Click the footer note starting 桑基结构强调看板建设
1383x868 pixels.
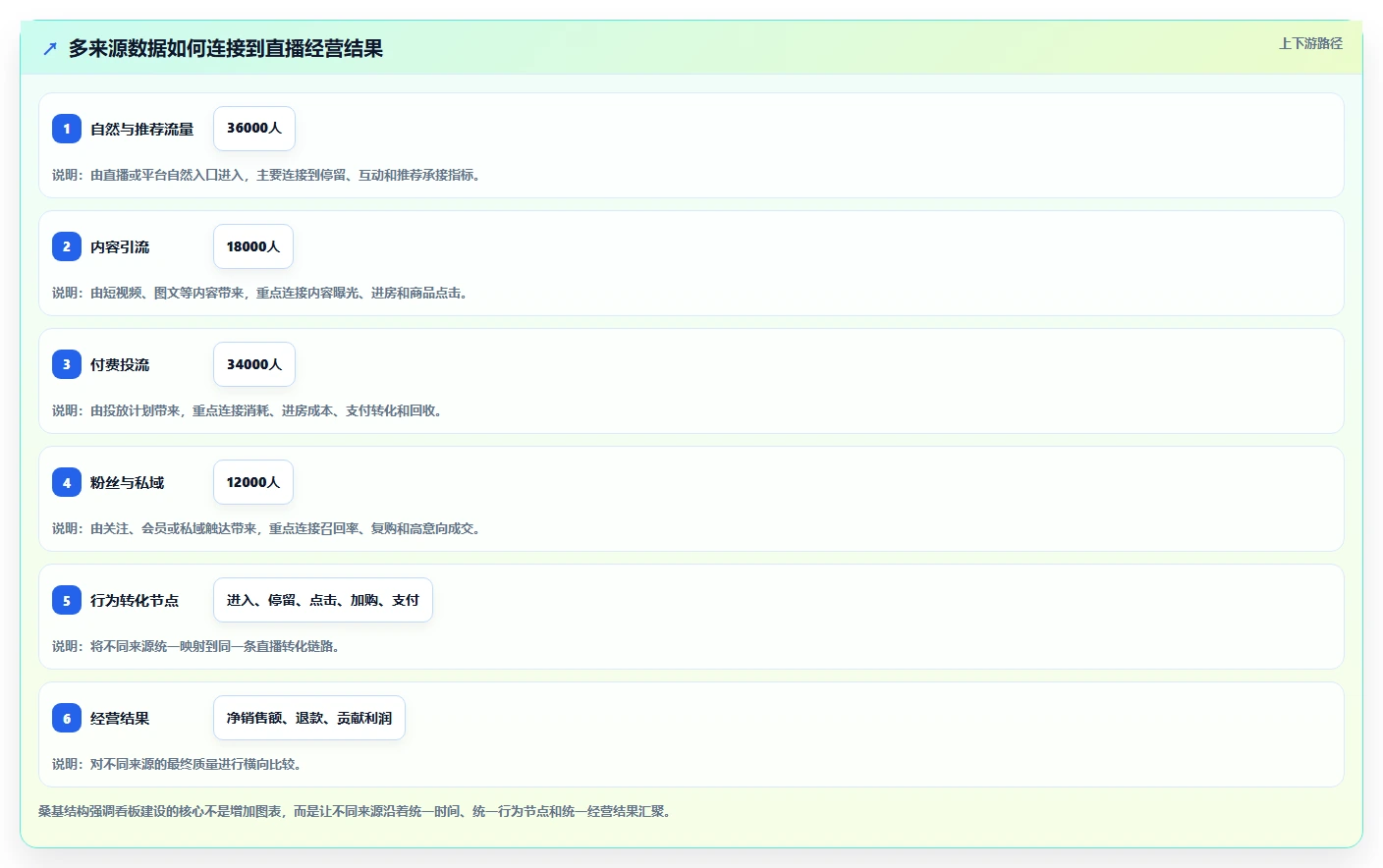tap(355, 811)
